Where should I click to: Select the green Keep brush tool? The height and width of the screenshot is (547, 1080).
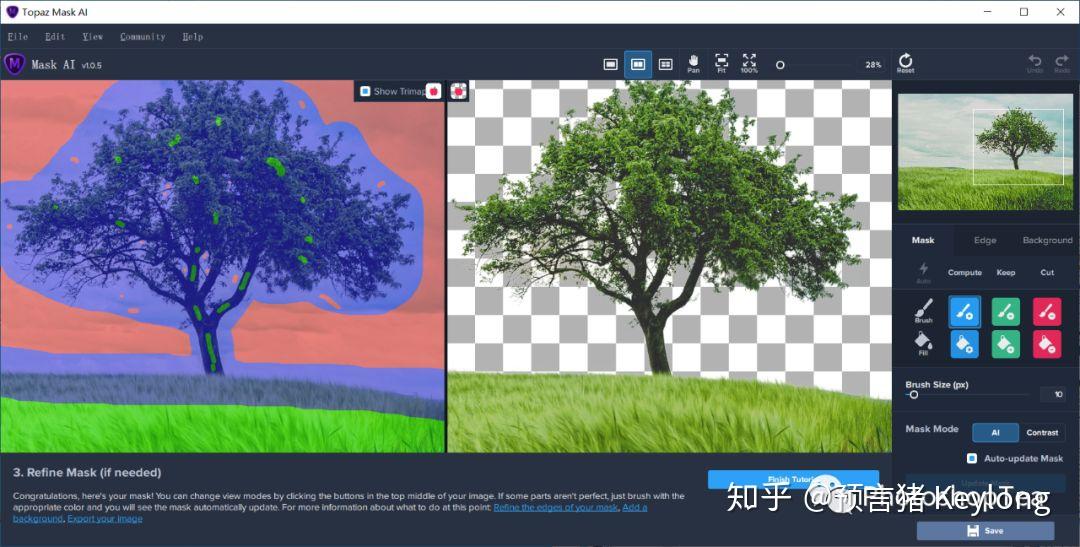pos(1006,311)
